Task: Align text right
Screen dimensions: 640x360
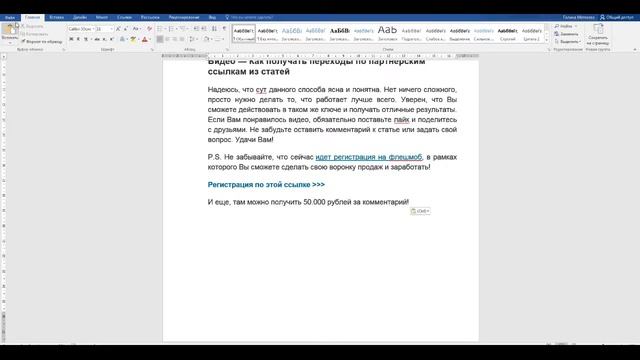Action: [175, 39]
